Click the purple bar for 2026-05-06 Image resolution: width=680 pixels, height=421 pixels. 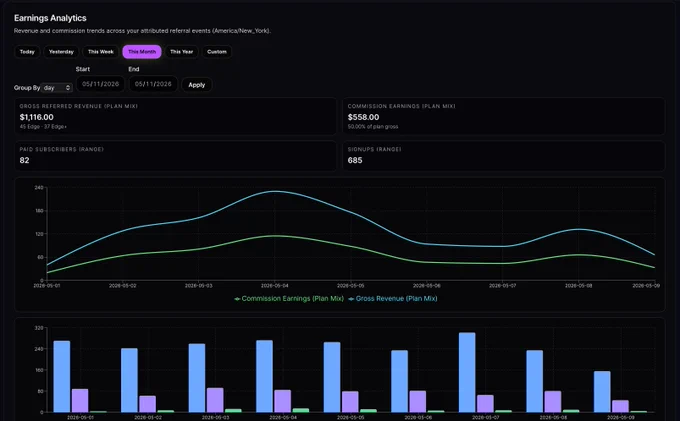click(418, 401)
